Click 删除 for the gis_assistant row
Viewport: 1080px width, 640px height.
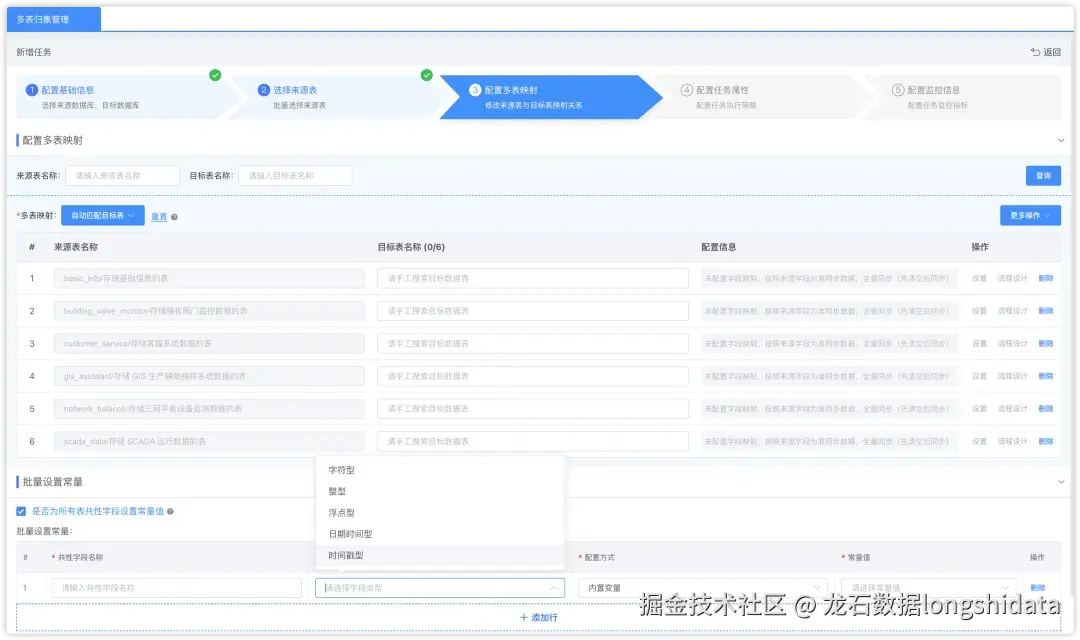pyautogui.click(x=1046, y=376)
